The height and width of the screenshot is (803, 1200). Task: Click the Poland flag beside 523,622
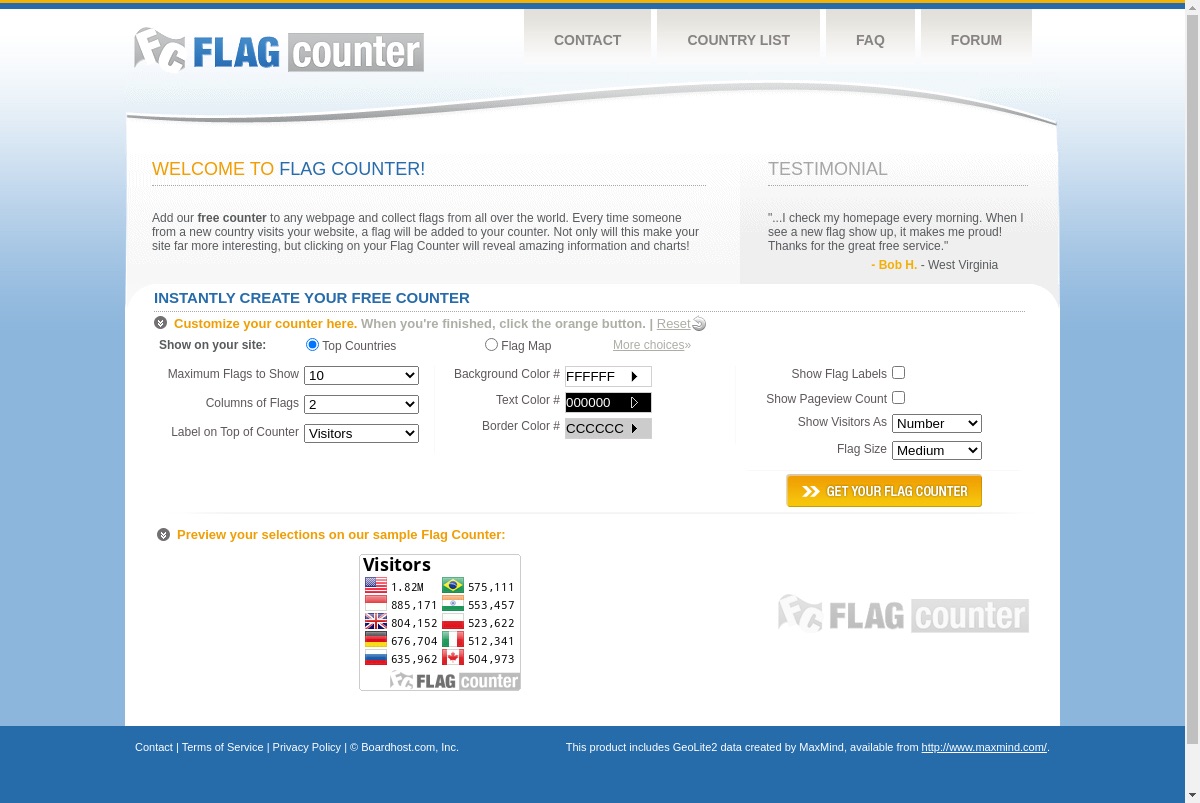453,622
